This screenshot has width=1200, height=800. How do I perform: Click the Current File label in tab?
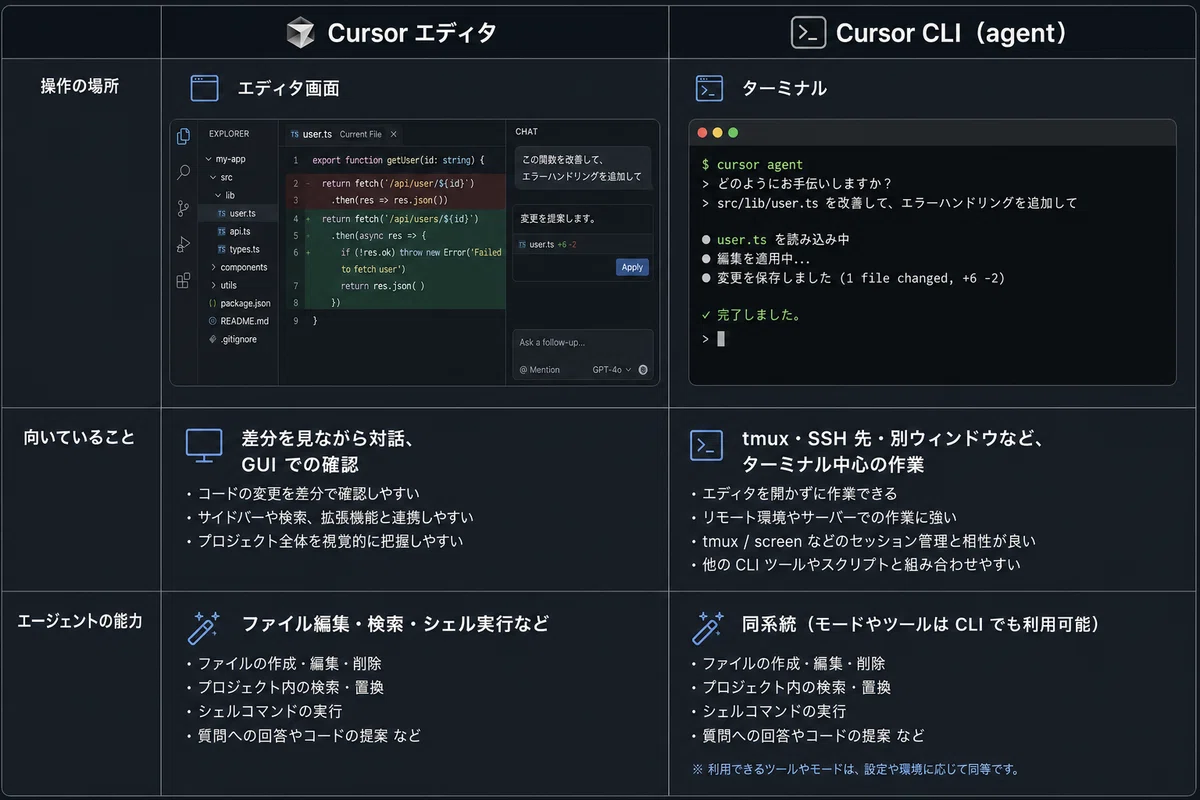360,134
